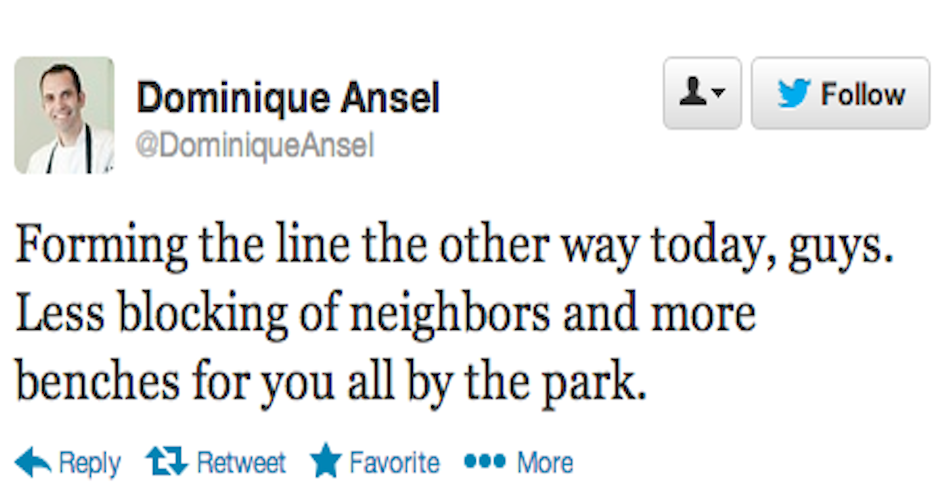Follow Dominique Ansel via the Follow label
The height and width of the screenshot is (500, 940).
tap(863, 95)
